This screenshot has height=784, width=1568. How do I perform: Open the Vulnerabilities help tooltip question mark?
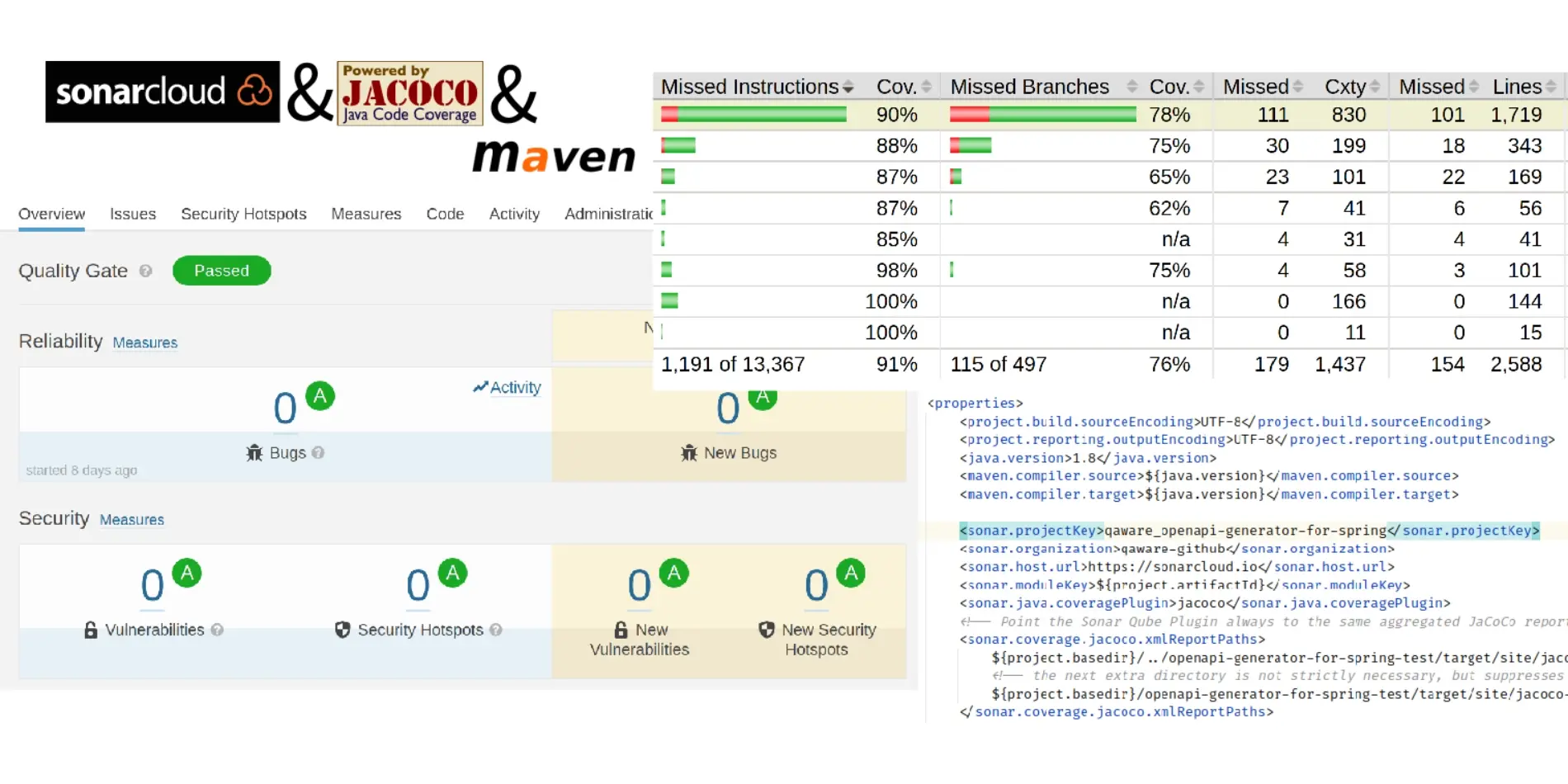(218, 630)
